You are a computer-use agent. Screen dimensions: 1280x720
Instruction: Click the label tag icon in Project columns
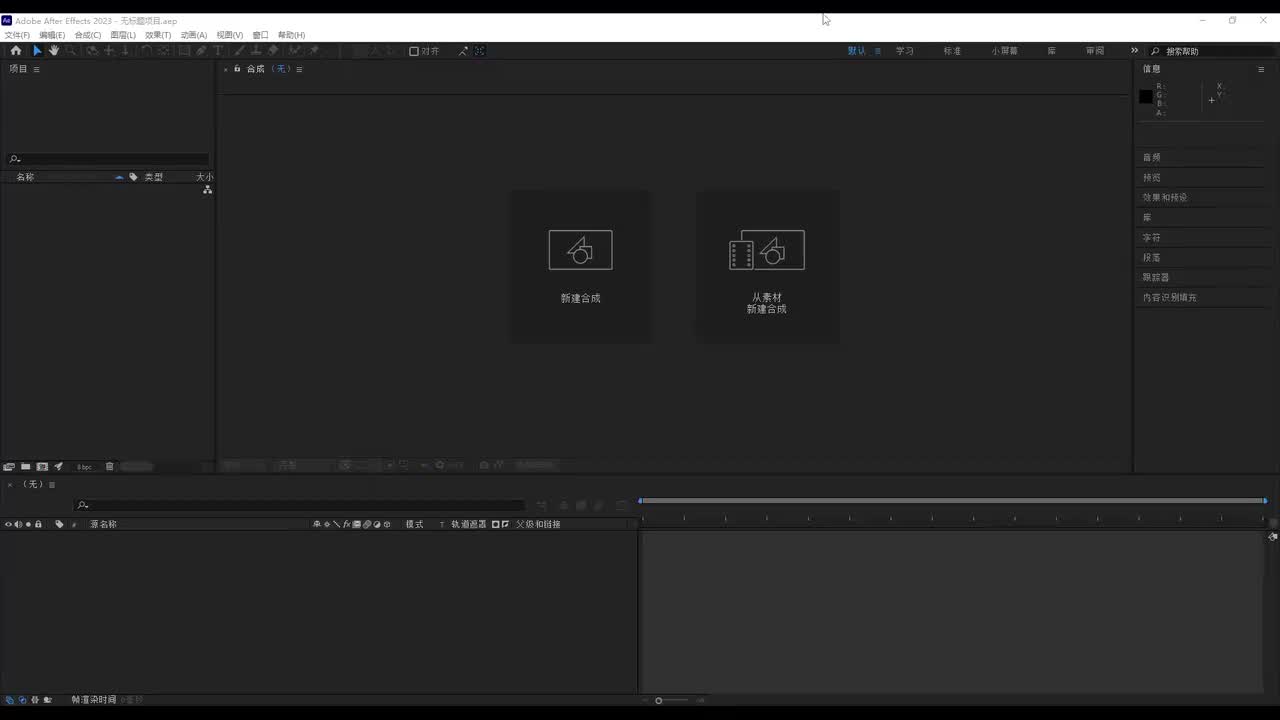pyautogui.click(x=133, y=177)
